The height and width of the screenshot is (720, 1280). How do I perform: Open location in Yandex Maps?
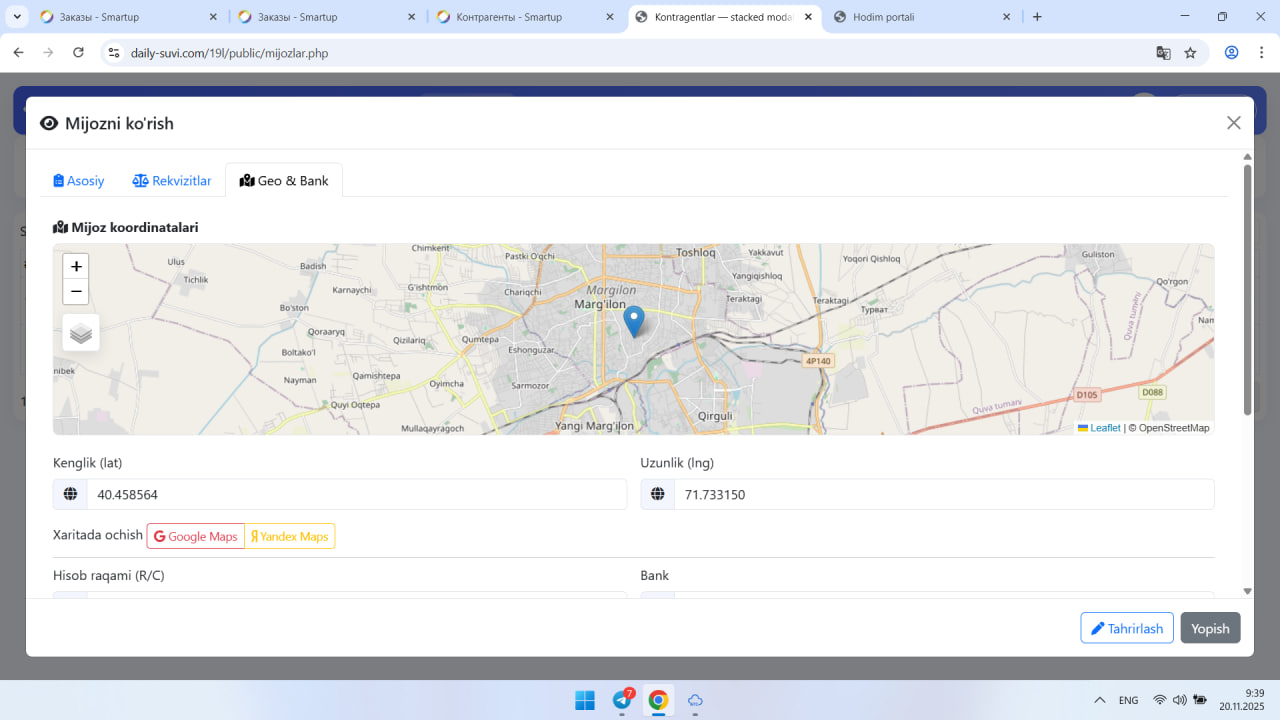pos(290,537)
